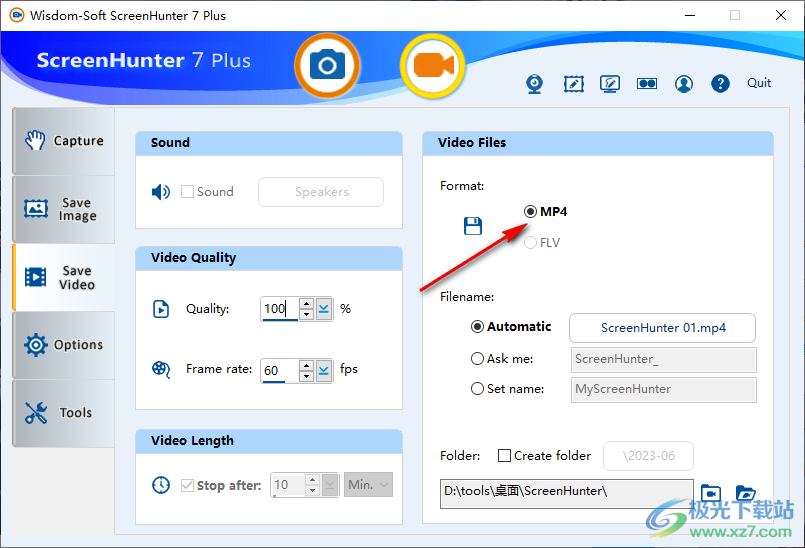Click the ScreenHunter app logo in title bar

coord(17,15)
